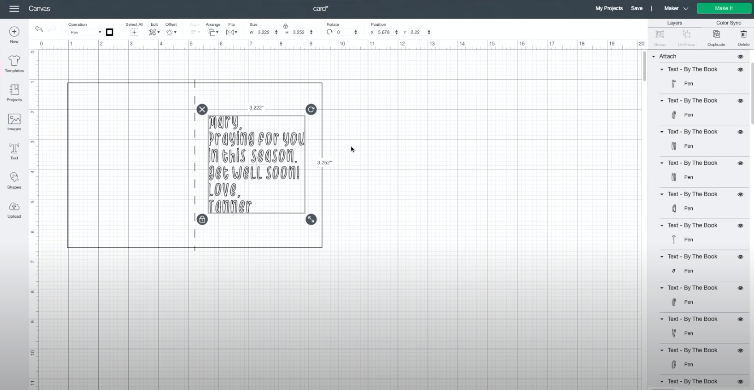Image resolution: width=754 pixels, height=390 pixels.
Task: Click the canvas vertical scrollbar
Action: click(644, 65)
